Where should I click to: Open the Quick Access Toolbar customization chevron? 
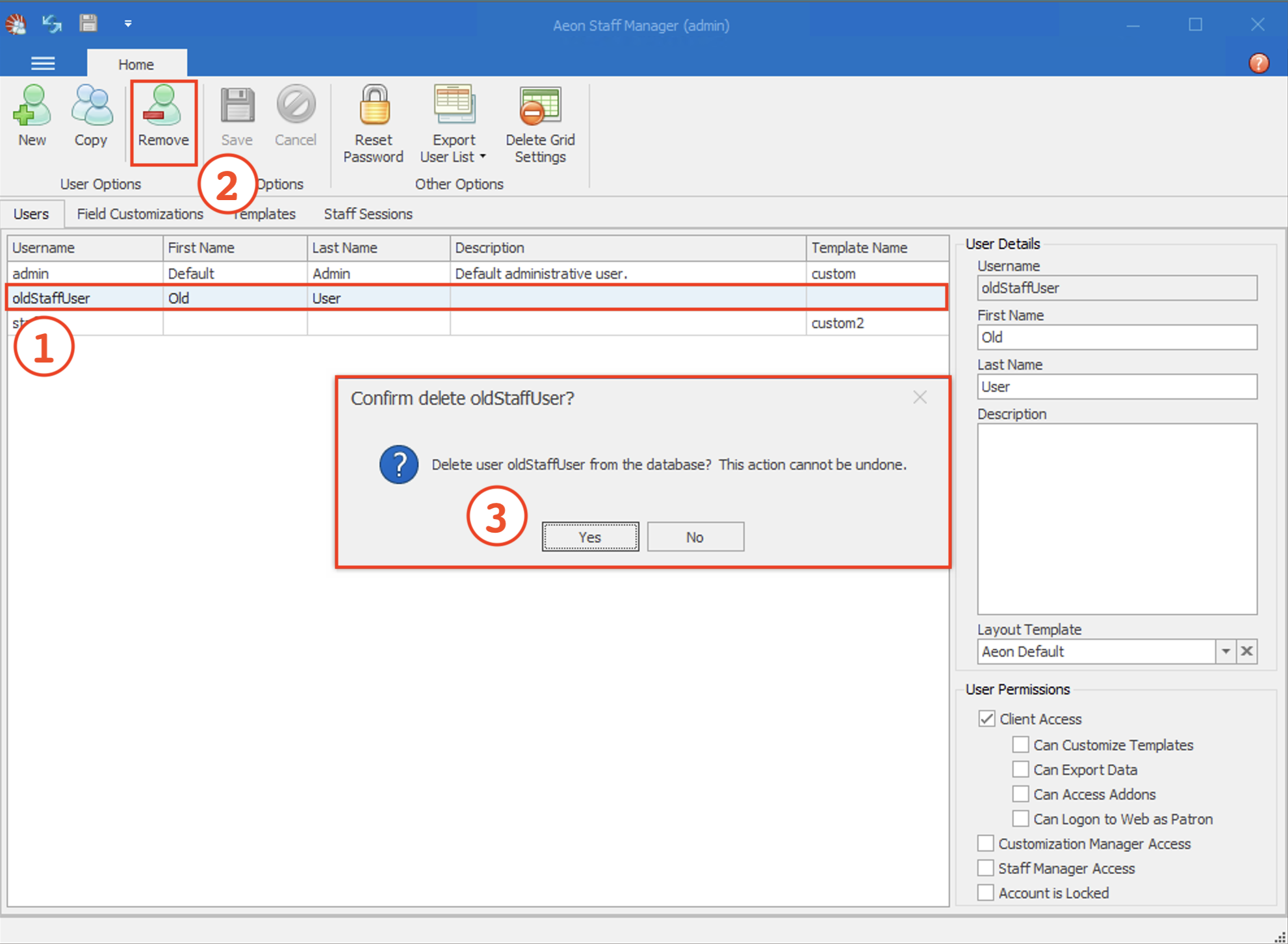coord(128,23)
